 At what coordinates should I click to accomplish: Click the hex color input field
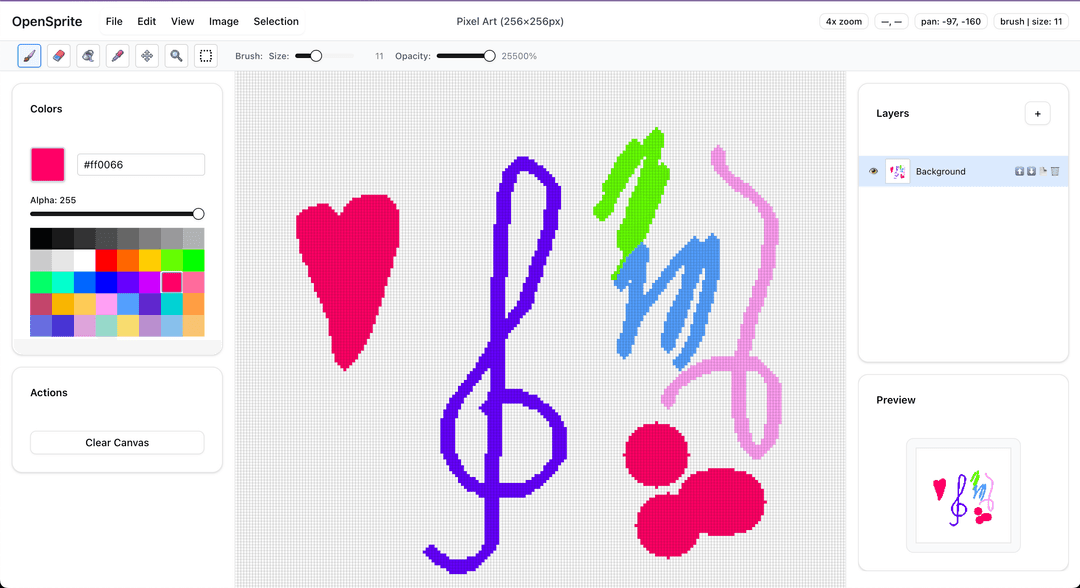pos(141,165)
